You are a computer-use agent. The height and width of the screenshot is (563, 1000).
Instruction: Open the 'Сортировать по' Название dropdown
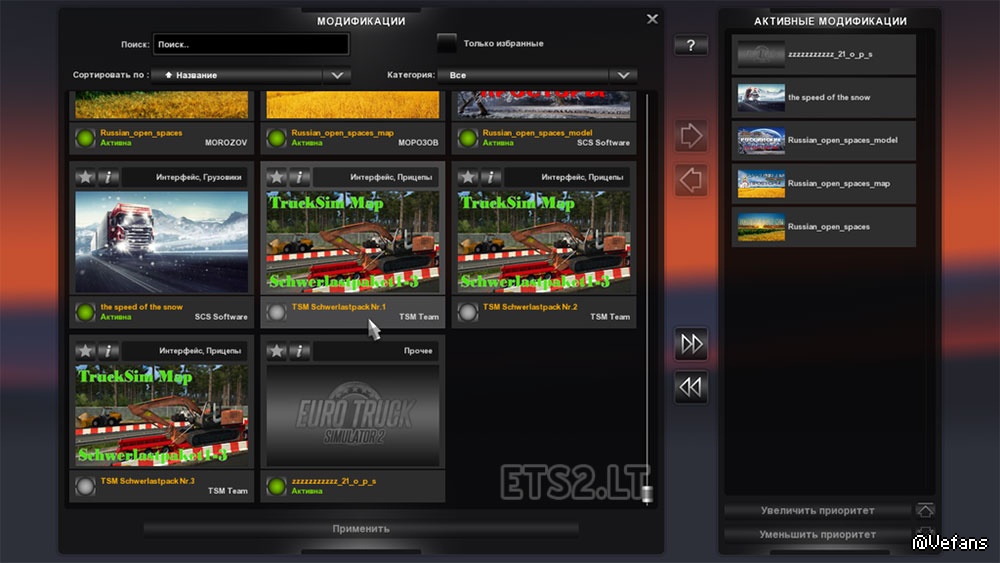click(x=250, y=75)
